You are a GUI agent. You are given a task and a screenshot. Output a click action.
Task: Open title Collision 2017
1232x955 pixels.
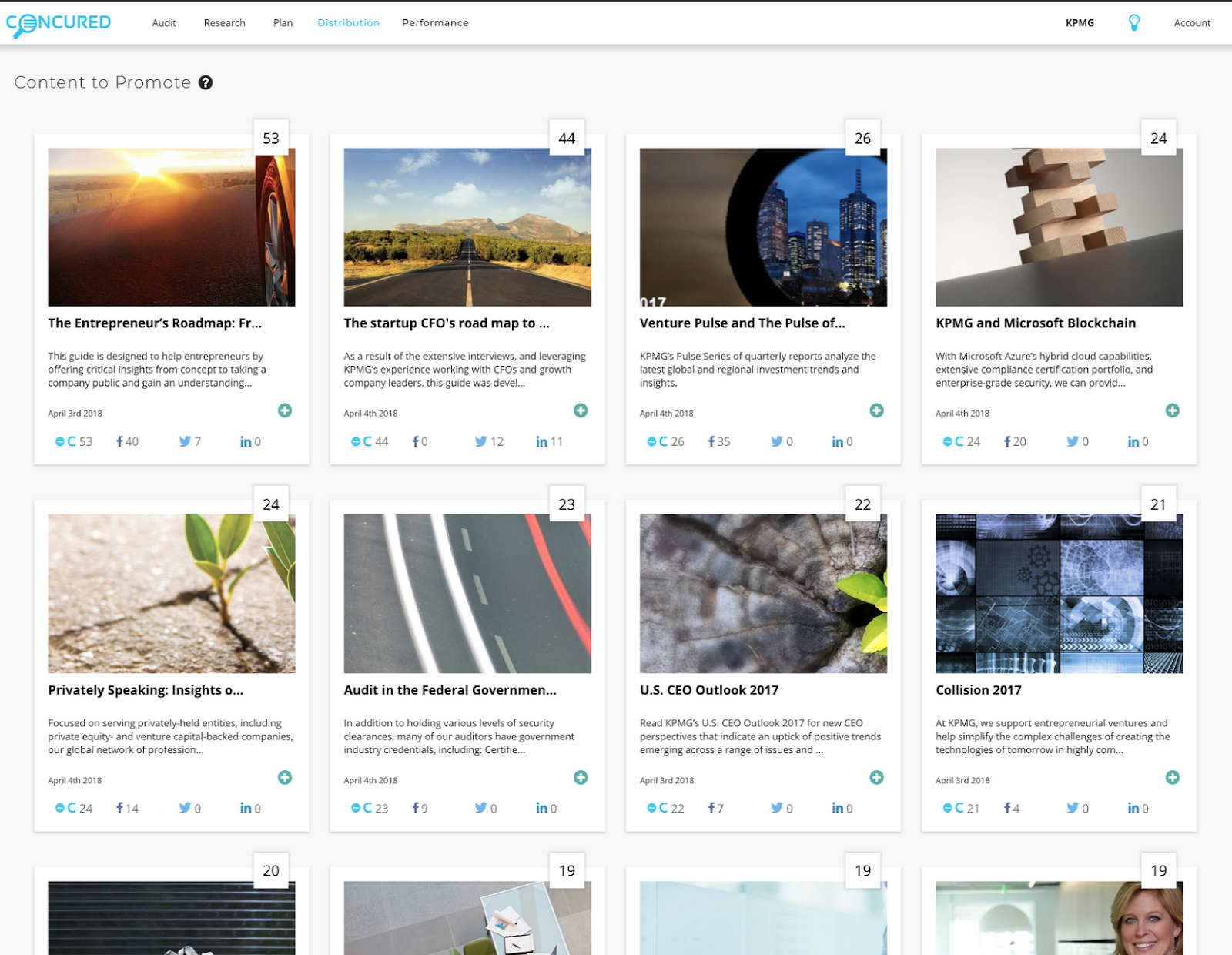[979, 690]
